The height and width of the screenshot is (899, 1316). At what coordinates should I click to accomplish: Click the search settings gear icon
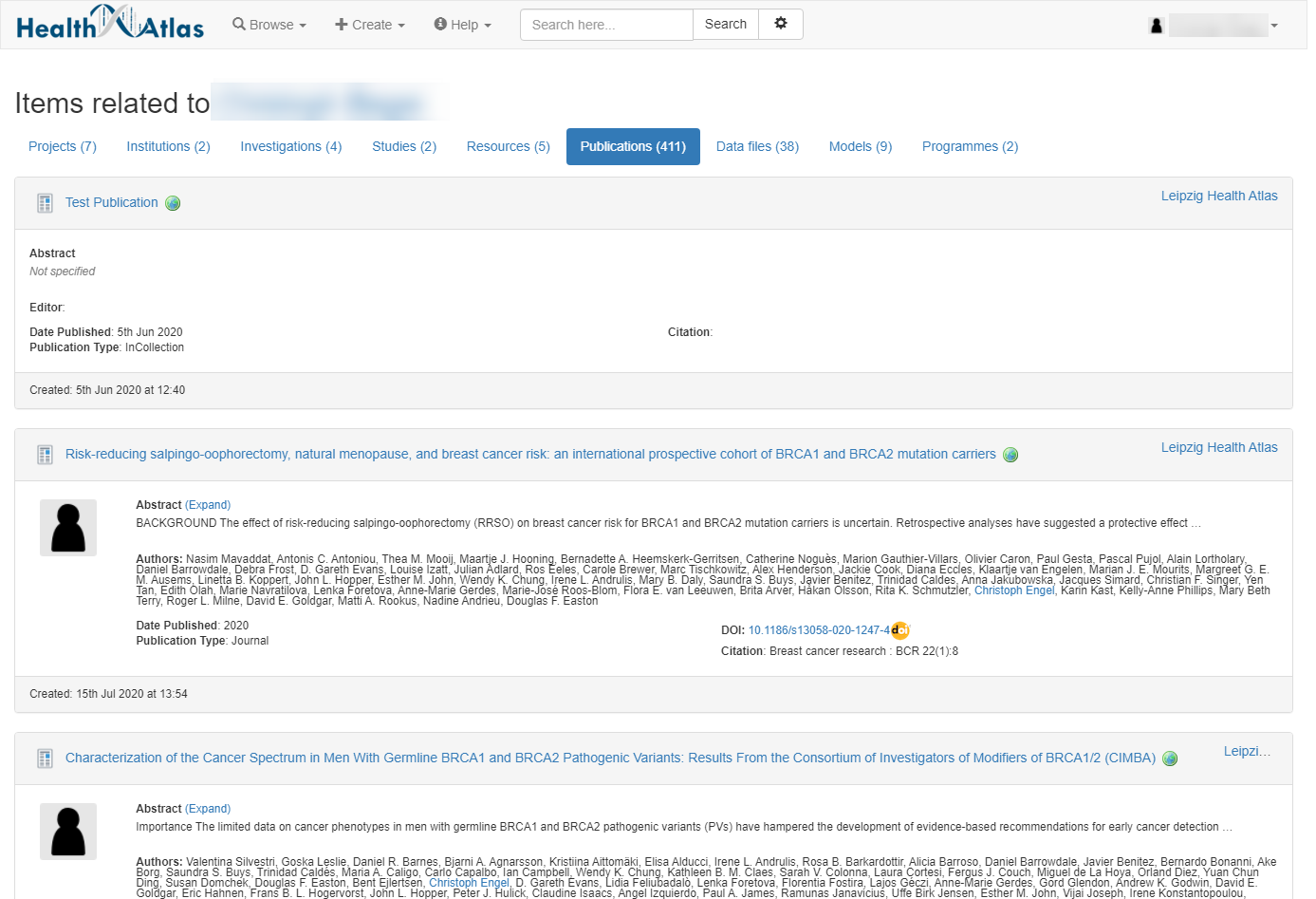pyautogui.click(x=780, y=24)
